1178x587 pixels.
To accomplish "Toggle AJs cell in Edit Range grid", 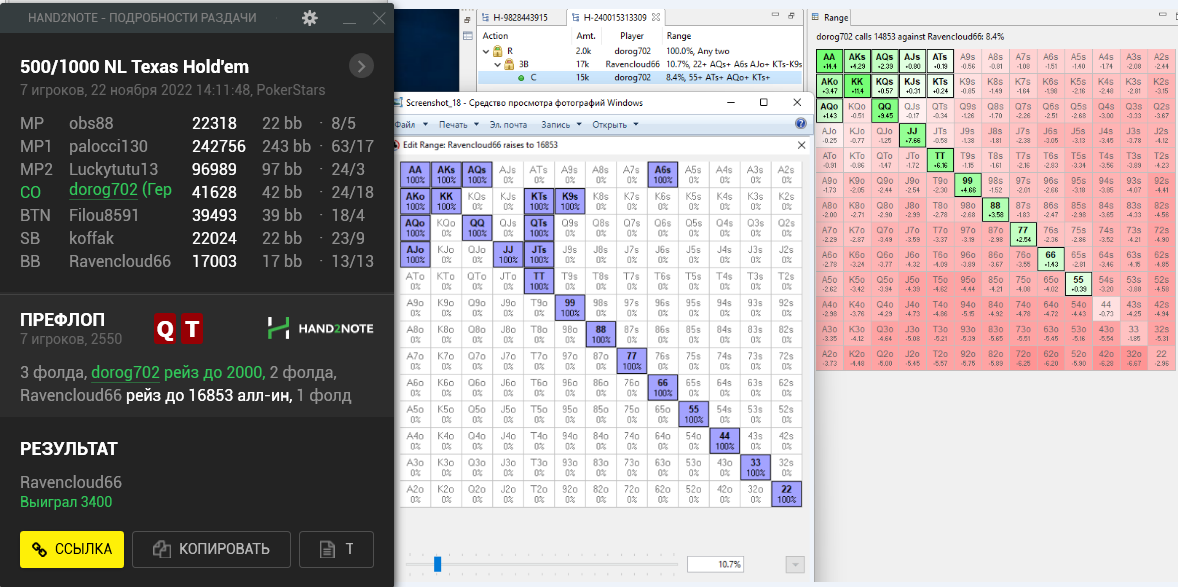I will [508, 174].
